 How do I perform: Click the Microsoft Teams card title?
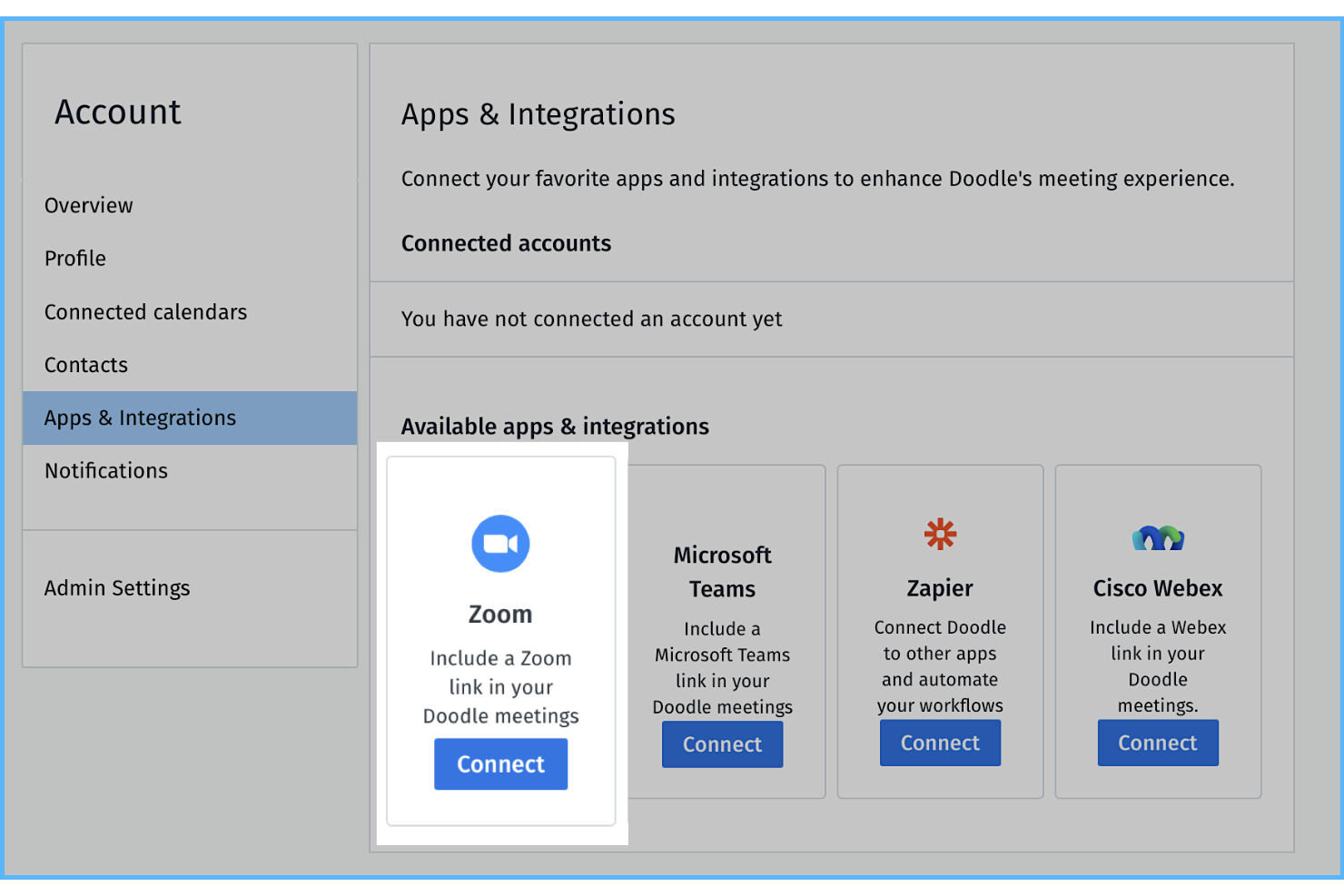723,572
